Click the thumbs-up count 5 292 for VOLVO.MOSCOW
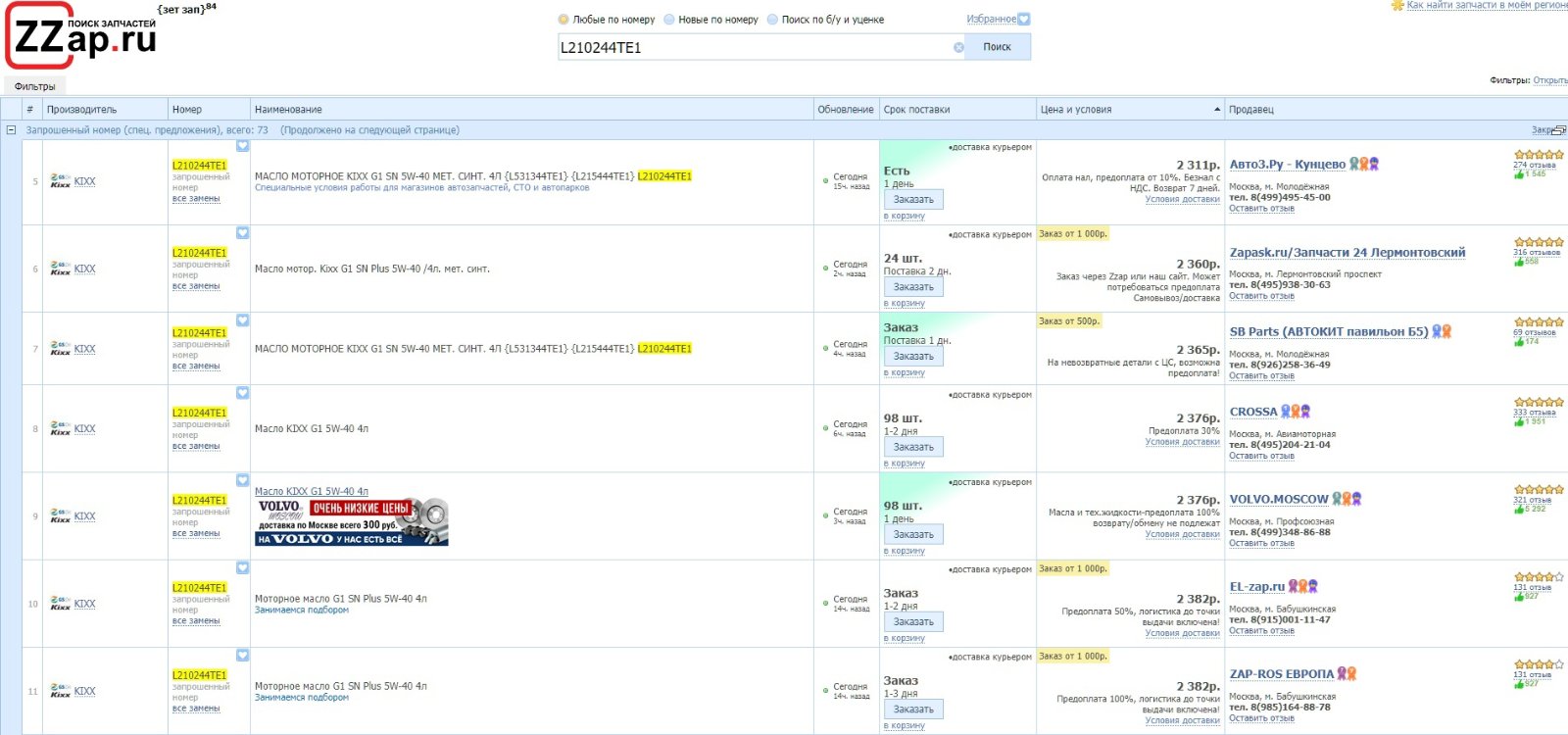 point(1530,509)
